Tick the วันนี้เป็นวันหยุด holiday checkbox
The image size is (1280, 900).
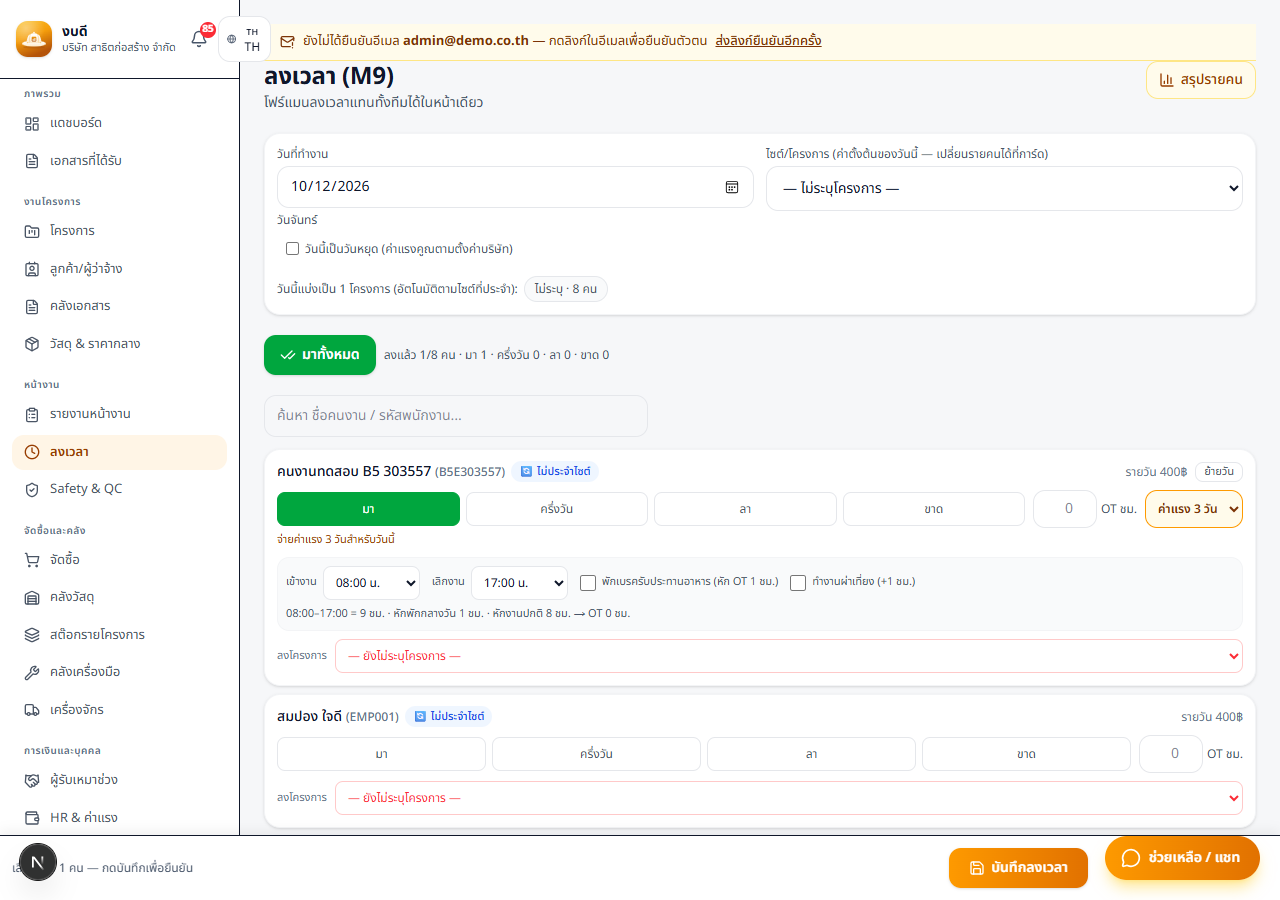click(x=292, y=249)
